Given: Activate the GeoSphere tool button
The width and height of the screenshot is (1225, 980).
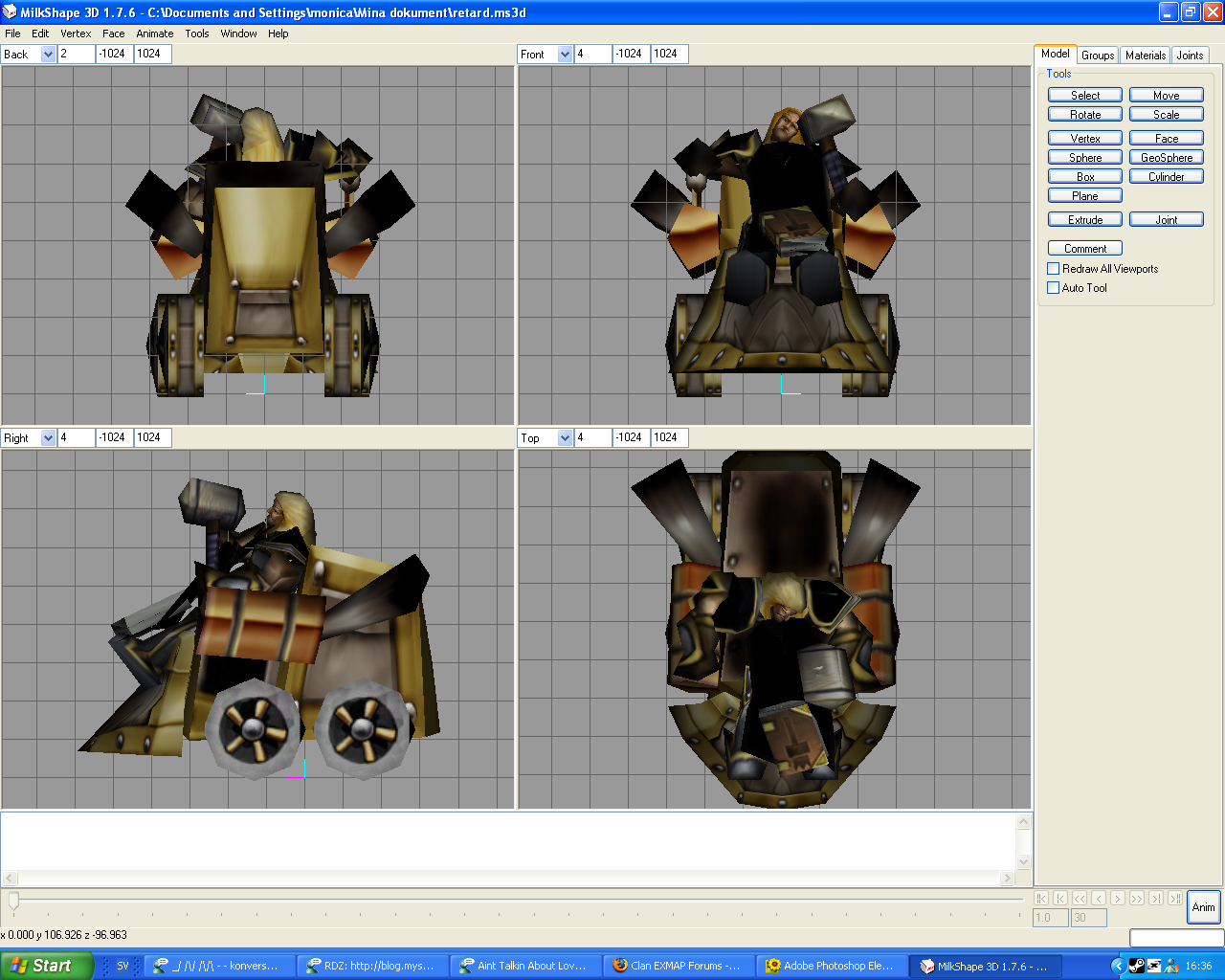Looking at the screenshot, I should click(1167, 158).
